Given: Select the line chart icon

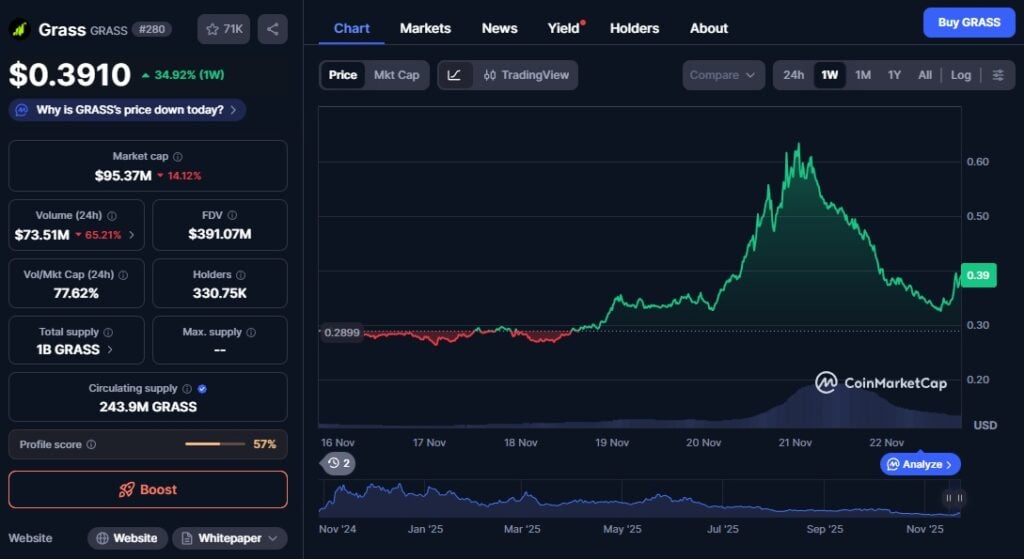Looking at the screenshot, I should point(454,75).
